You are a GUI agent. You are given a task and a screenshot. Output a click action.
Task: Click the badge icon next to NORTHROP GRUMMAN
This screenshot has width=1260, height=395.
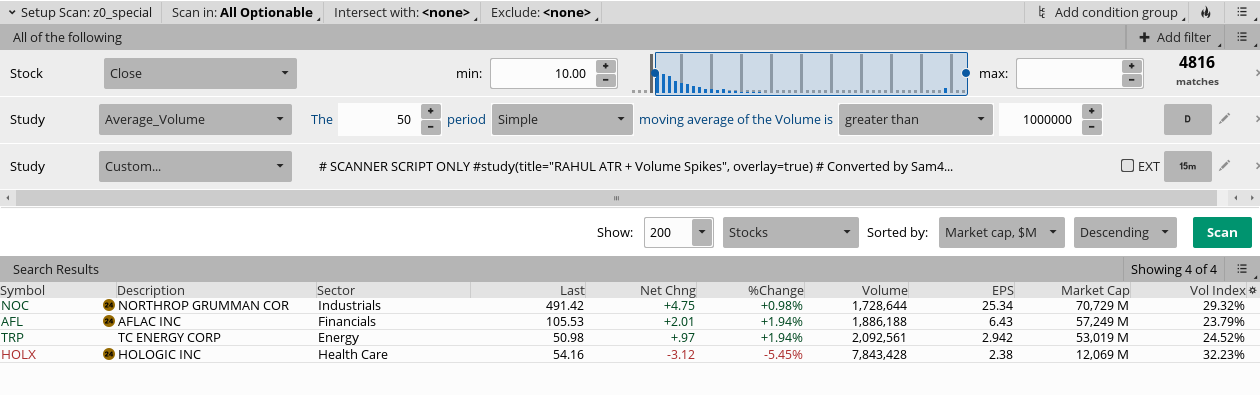coord(109,305)
